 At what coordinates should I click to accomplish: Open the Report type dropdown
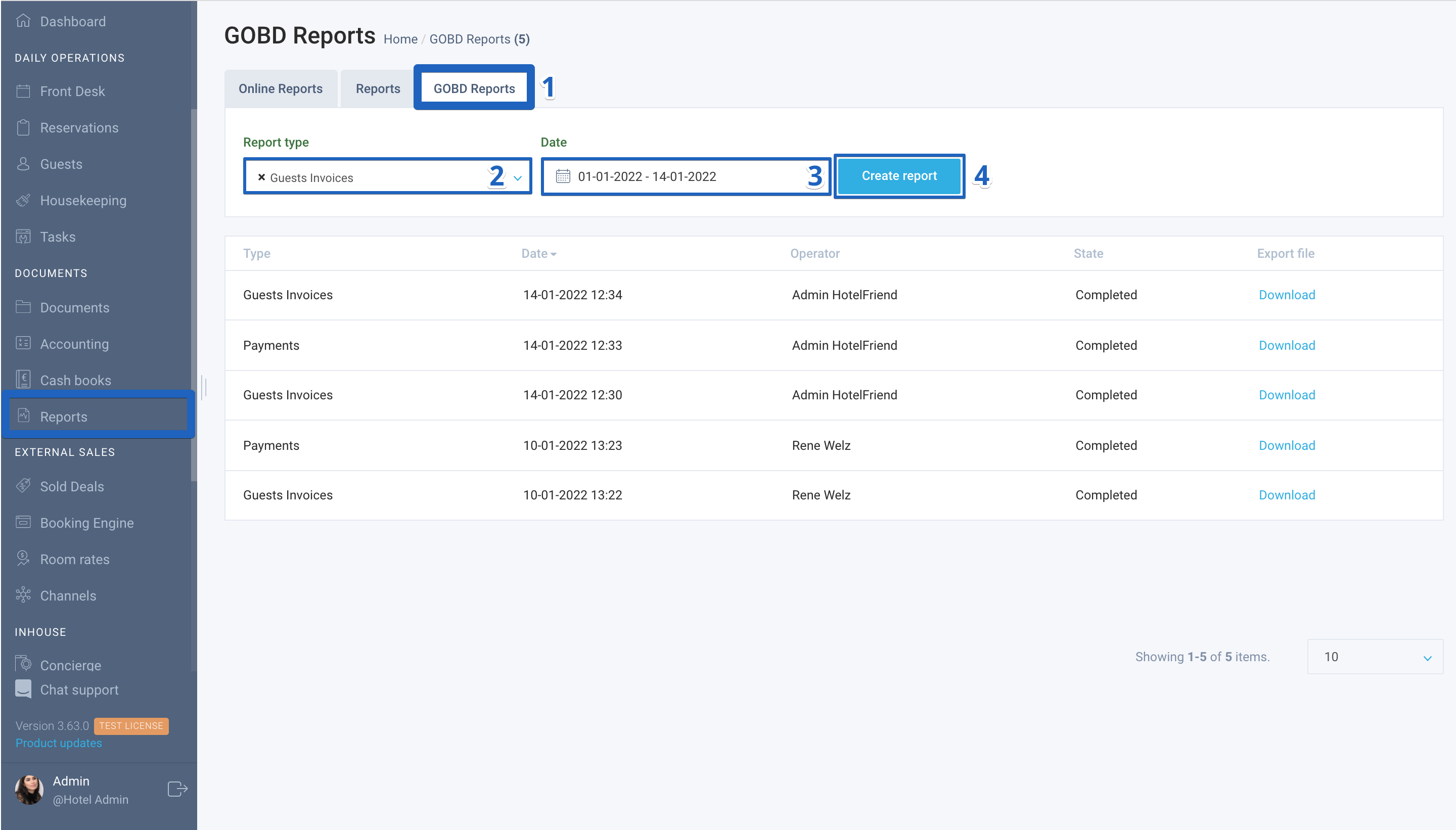(x=517, y=177)
